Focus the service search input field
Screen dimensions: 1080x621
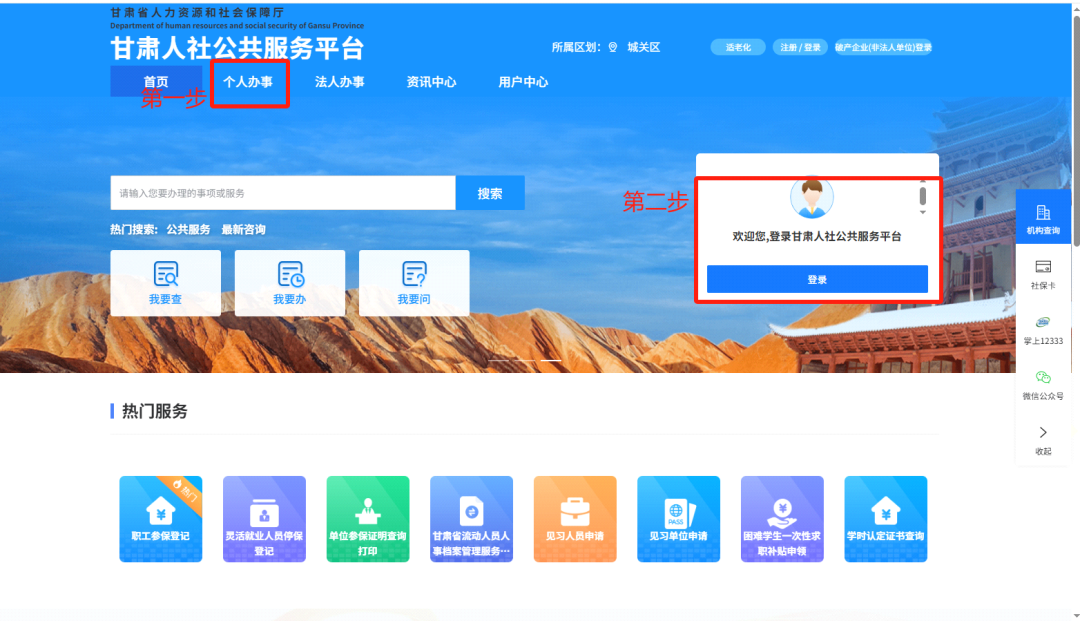pos(283,193)
